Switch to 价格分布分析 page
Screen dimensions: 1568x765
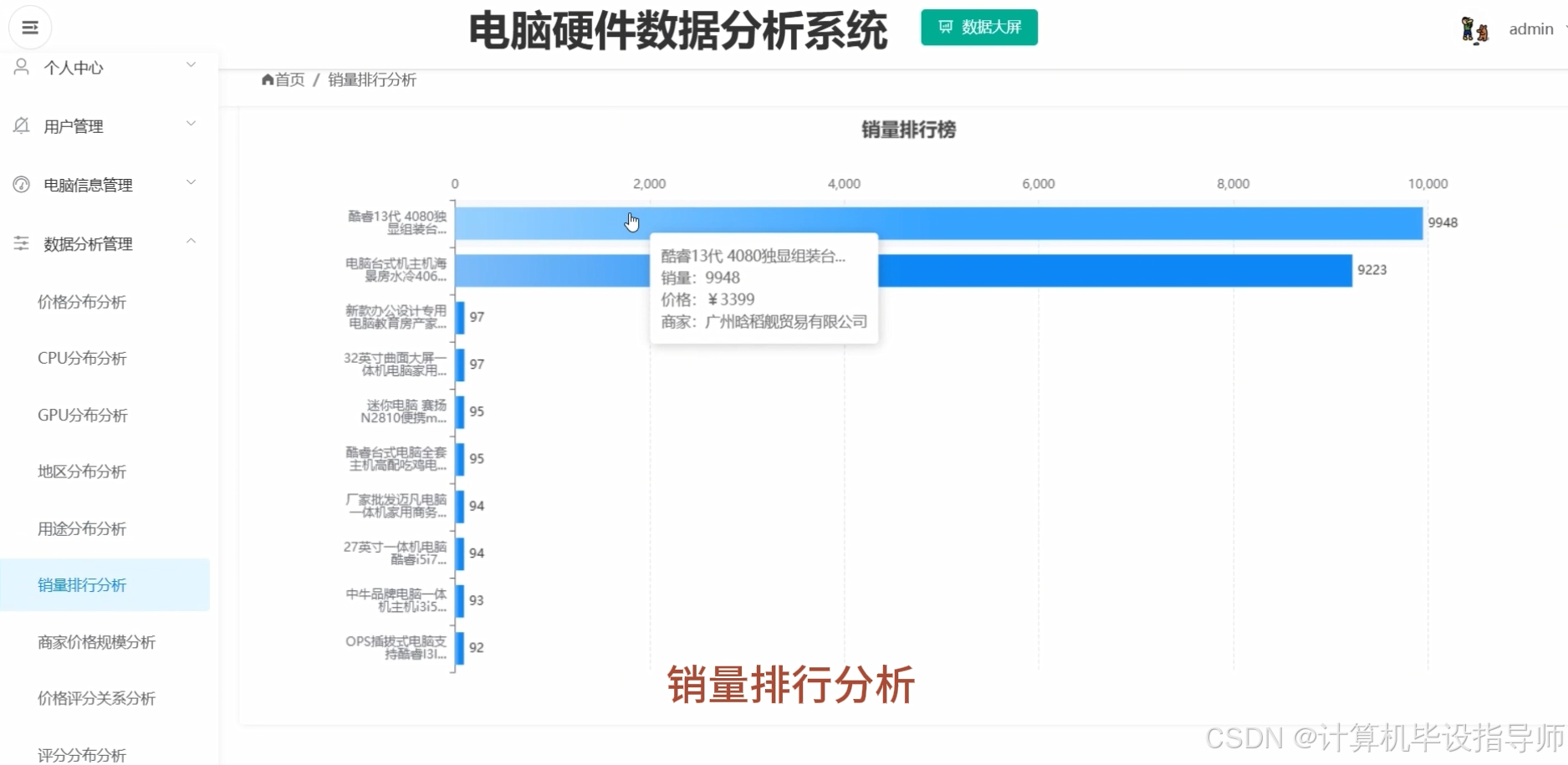coord(81,302)
